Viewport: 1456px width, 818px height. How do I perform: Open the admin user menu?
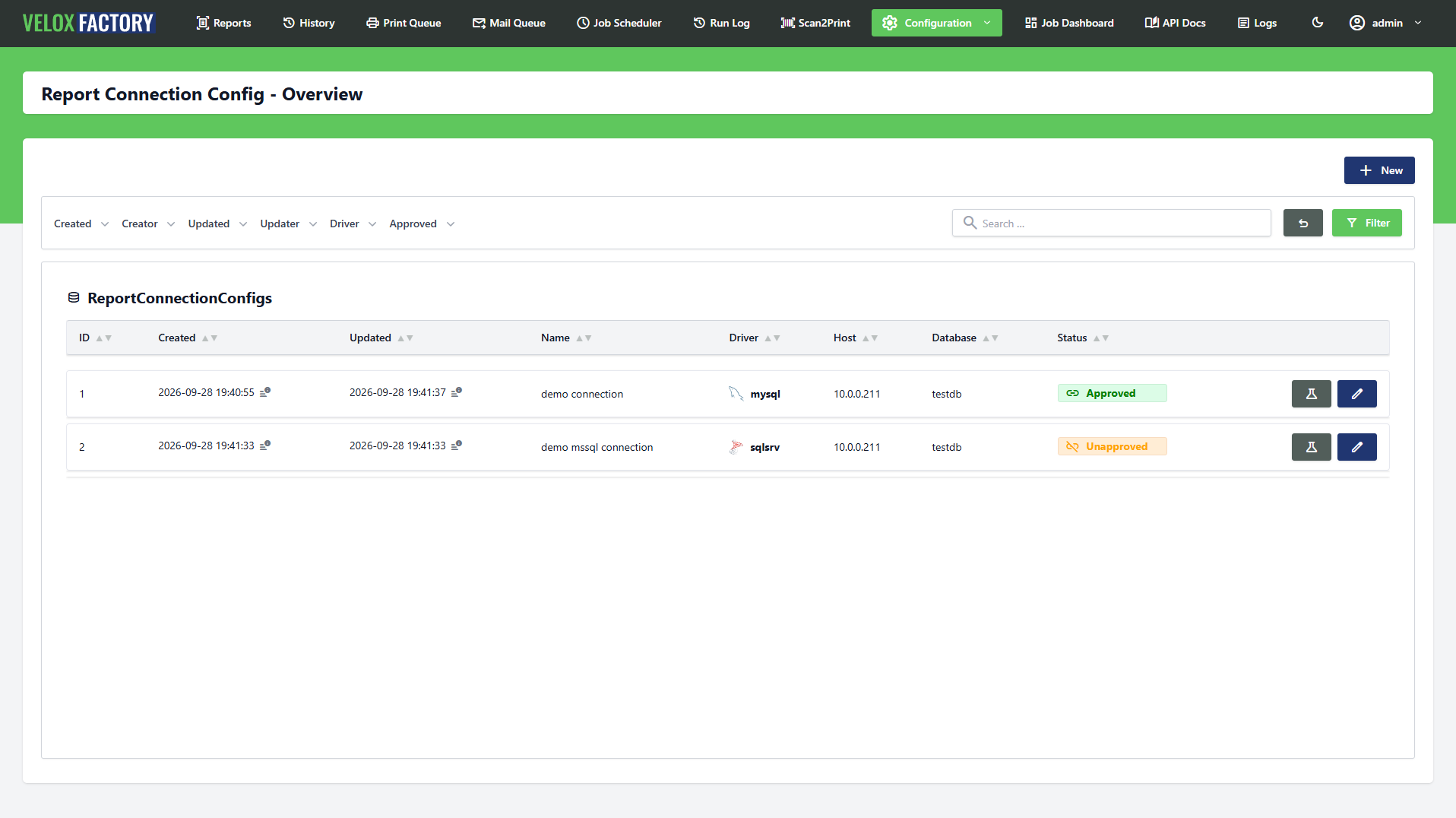click(1385, 23)
